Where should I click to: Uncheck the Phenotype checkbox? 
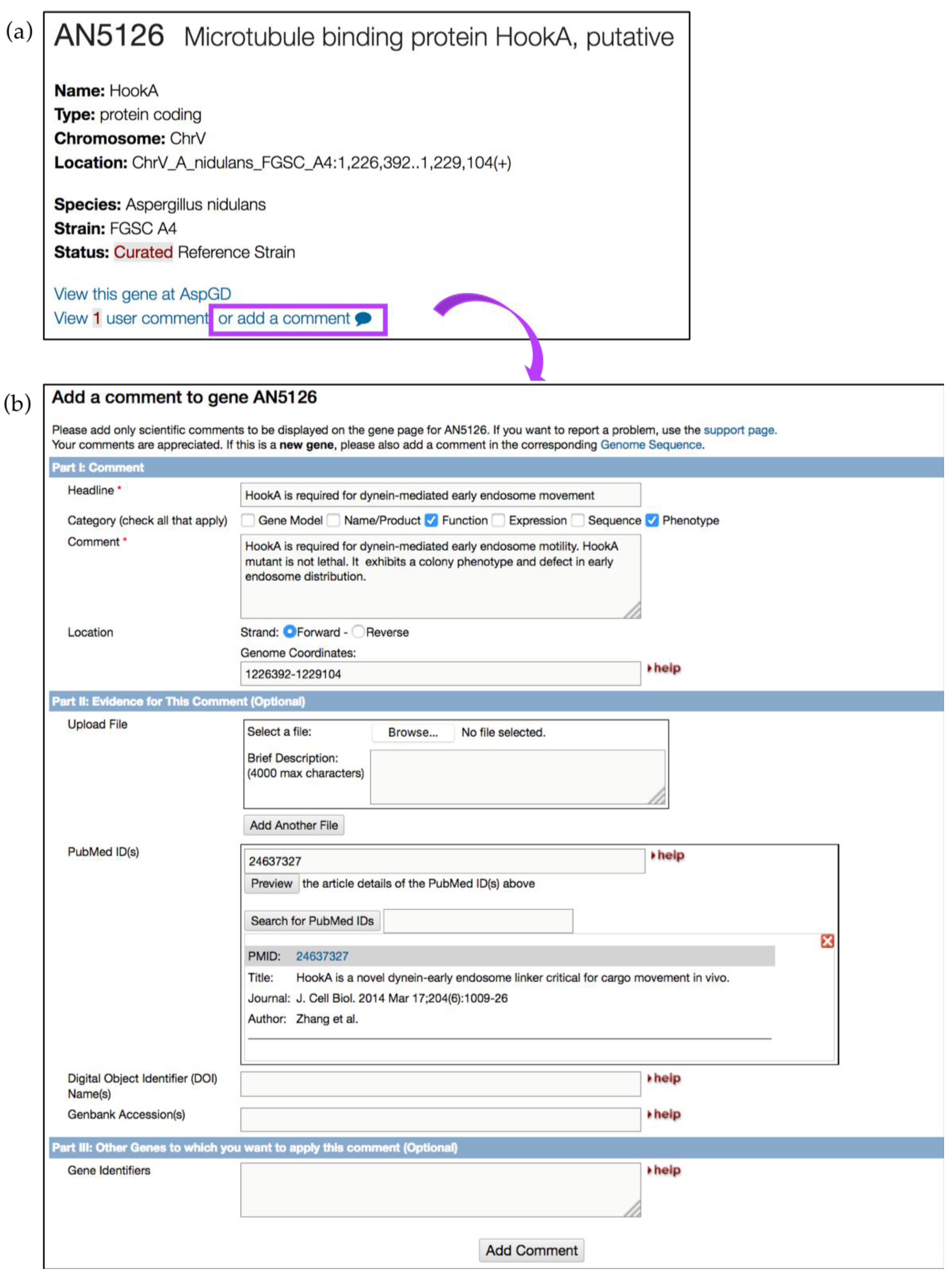pyautogui.click(x=652, y=520)
